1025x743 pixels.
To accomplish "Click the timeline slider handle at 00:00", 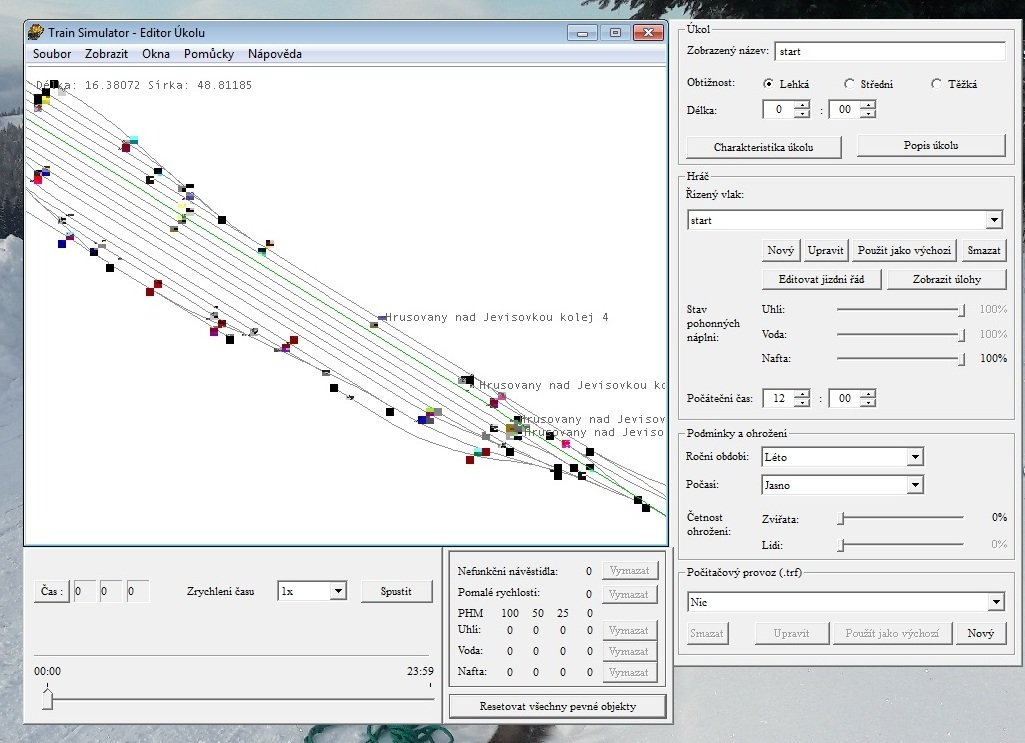I will tap(46, 699).
